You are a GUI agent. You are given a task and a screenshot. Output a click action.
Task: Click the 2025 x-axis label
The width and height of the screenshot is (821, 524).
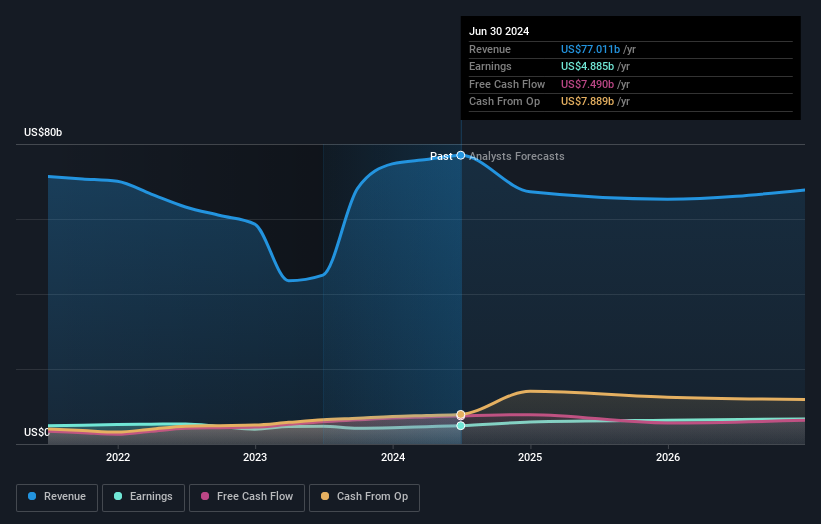tap(530, 457)
